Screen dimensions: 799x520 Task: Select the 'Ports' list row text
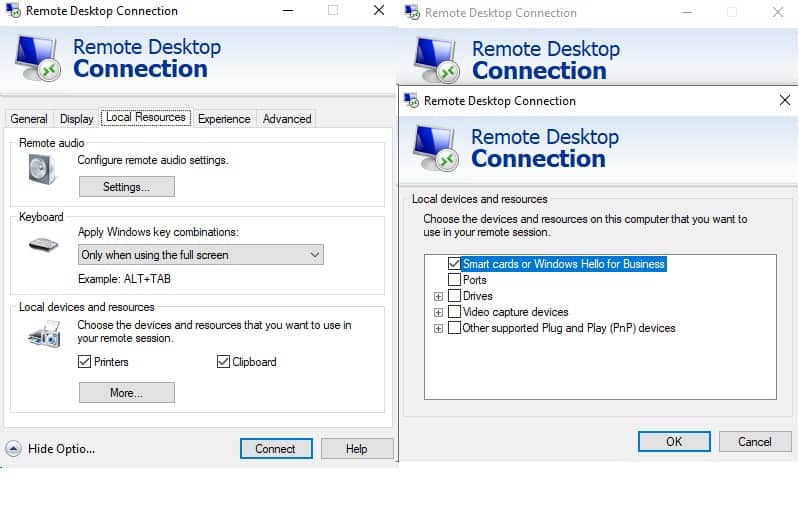pos(474,280)
